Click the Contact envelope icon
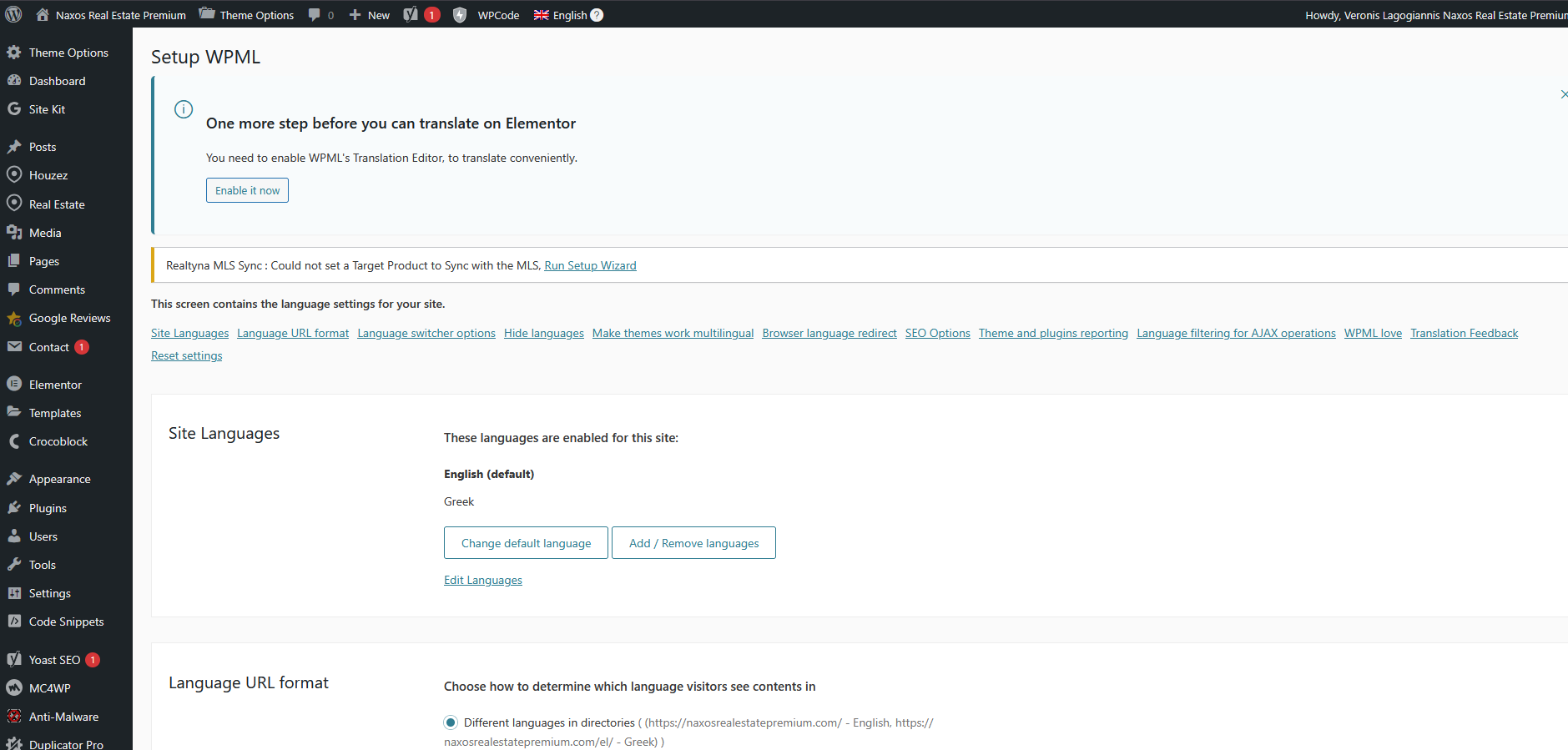This screenshot has width=1568, height=750. click(14, 346)
